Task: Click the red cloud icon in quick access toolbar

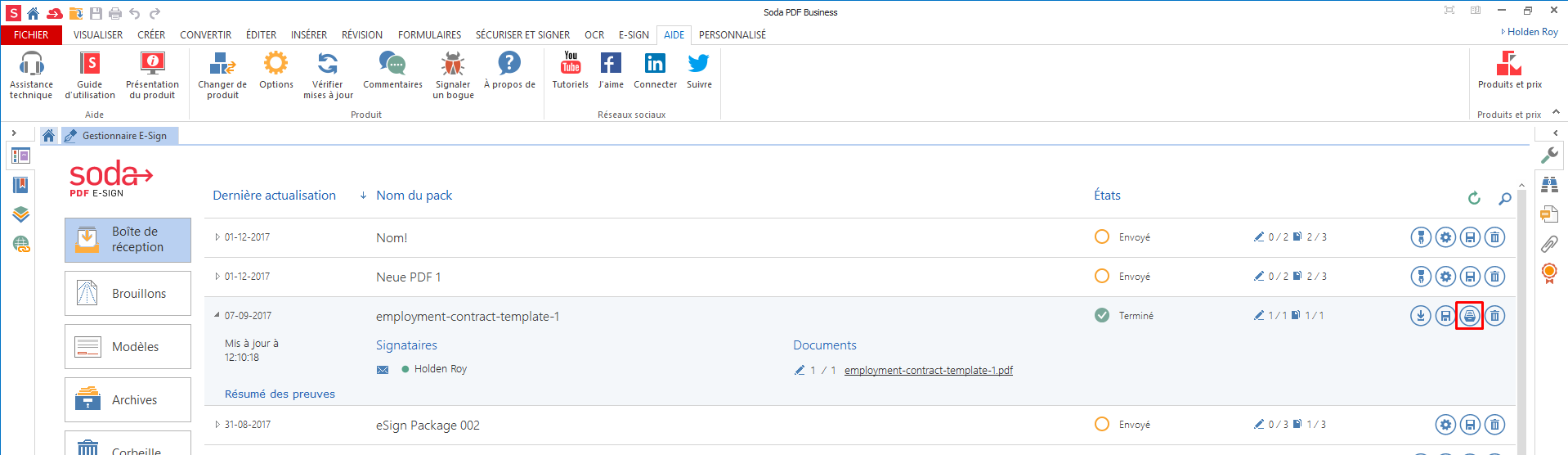Action: pyautogui.click(x=54, y=13)
